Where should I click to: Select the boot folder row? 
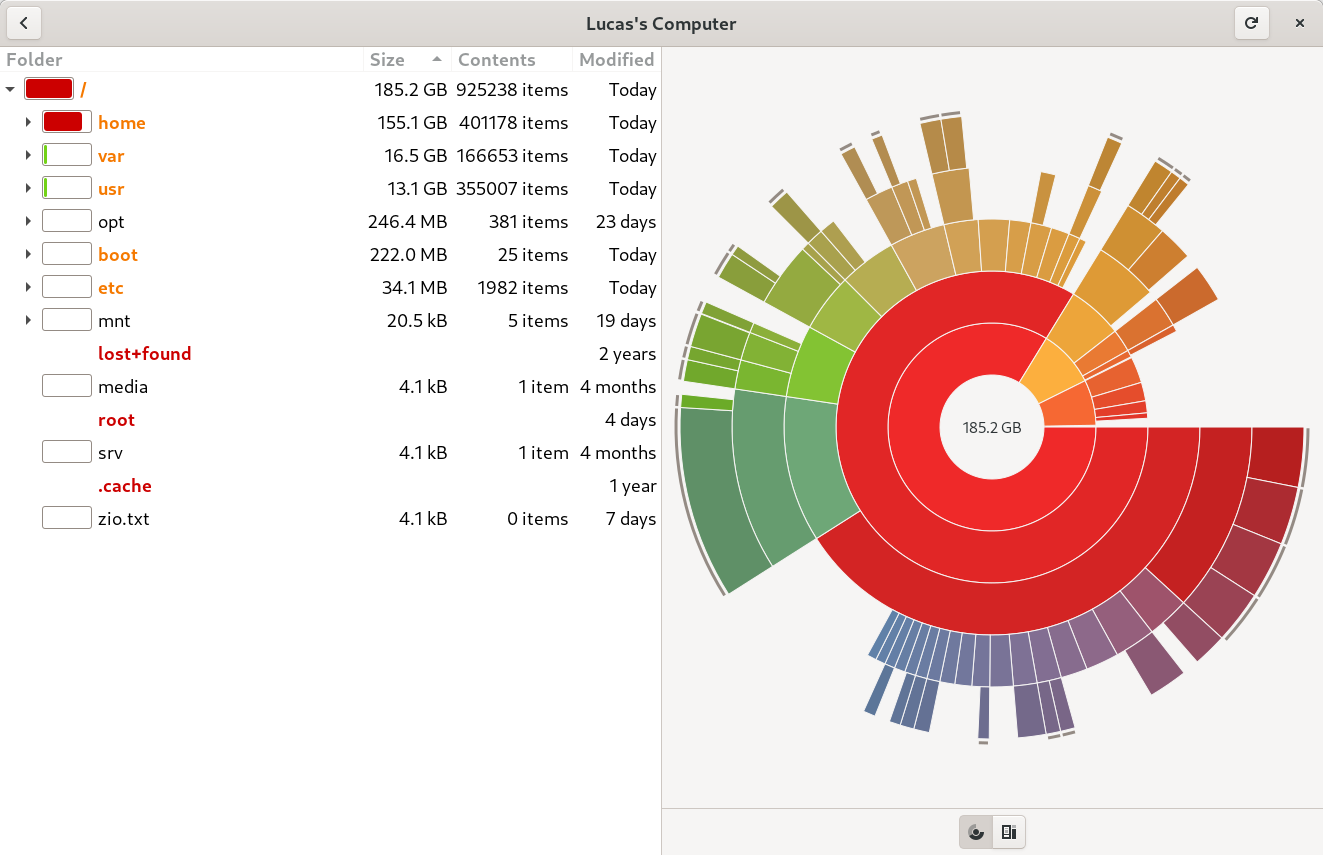tap(118, 255)
